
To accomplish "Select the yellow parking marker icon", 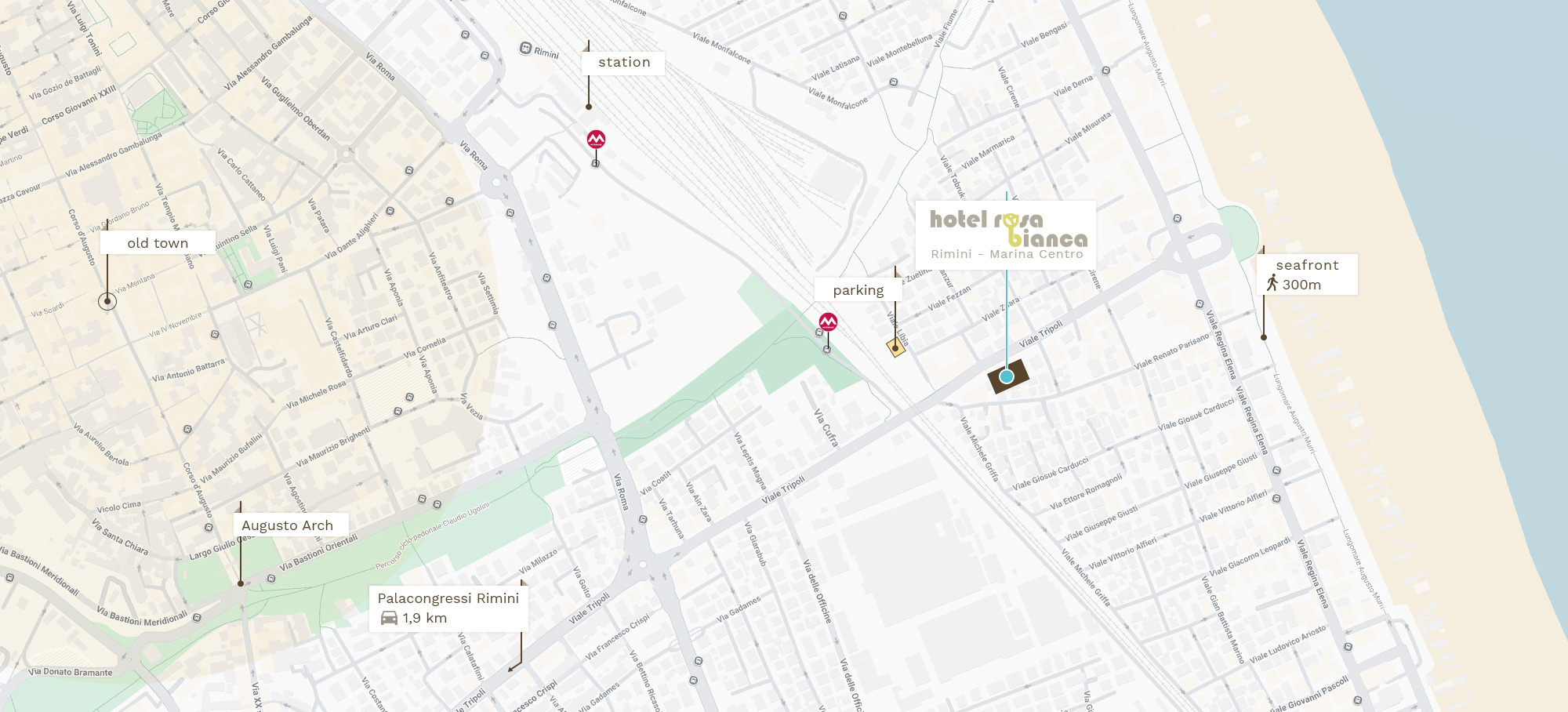I will pyautogui.click(x=896, y=347).
